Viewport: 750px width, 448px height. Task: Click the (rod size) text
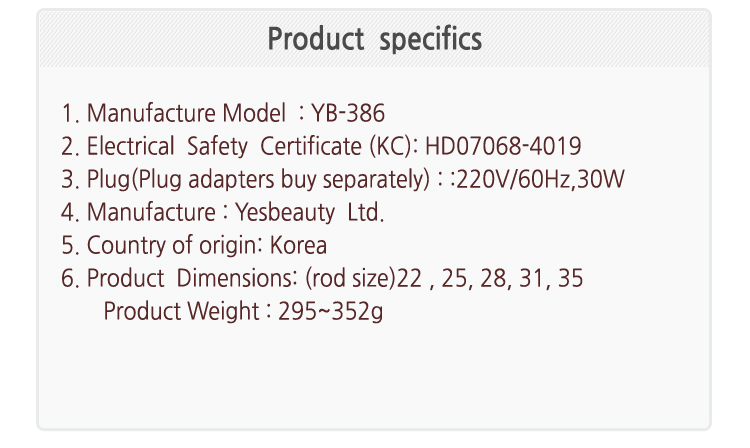click(x=349, y=278)
